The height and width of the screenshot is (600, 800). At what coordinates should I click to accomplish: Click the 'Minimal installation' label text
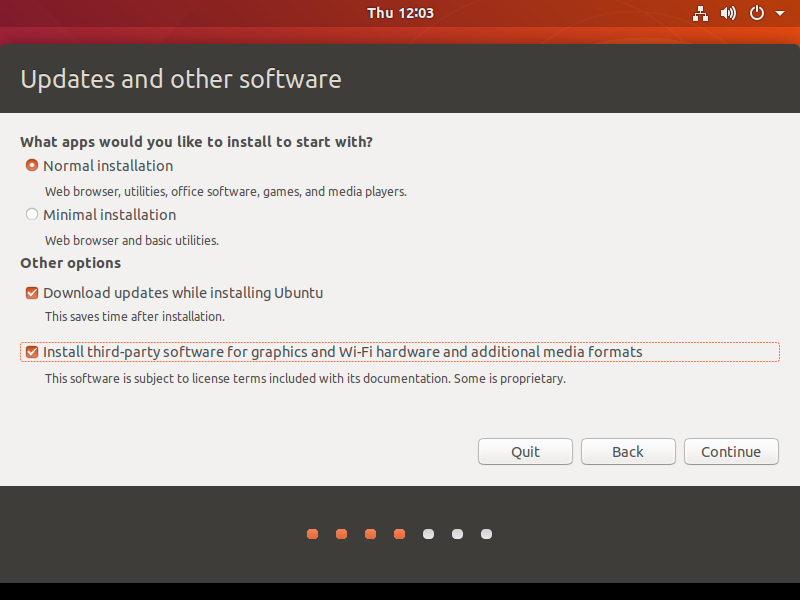[x=110, y=215]
